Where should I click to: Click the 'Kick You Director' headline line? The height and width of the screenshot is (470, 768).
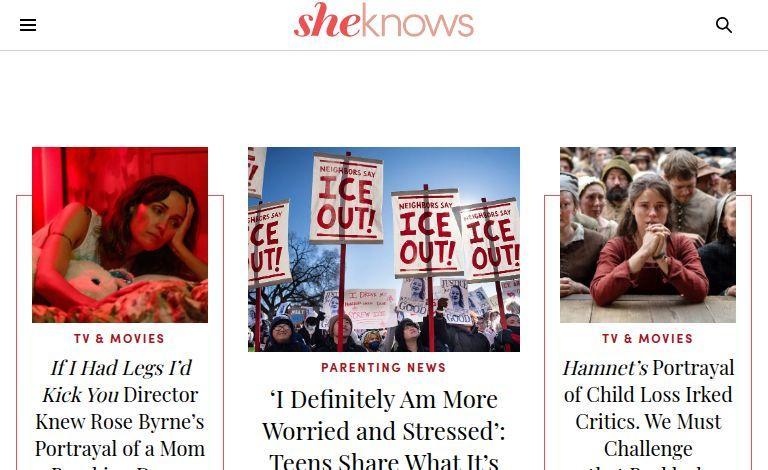pos(120,395)
